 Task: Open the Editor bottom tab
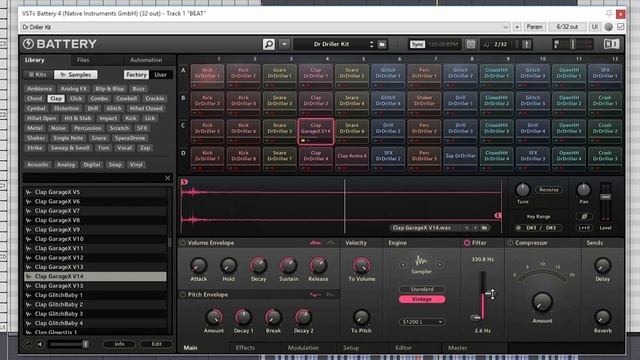click(403, 348)
